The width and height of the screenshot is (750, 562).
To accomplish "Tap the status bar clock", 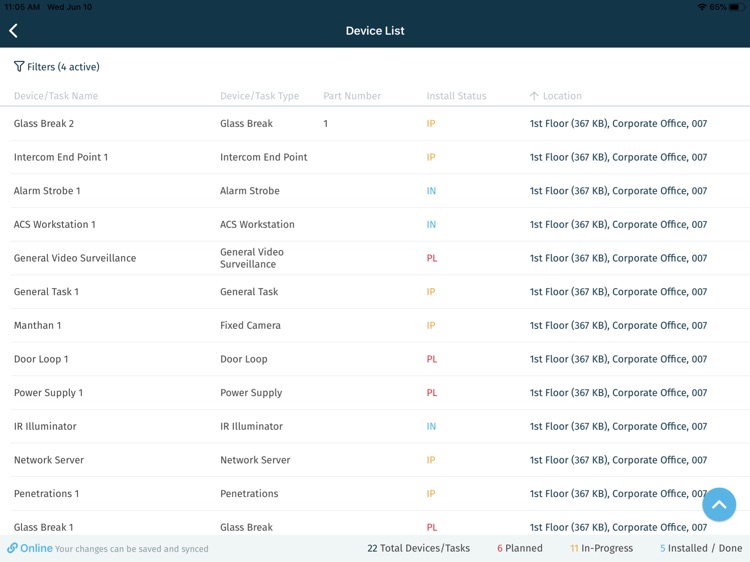I will [x=22, y=7].
